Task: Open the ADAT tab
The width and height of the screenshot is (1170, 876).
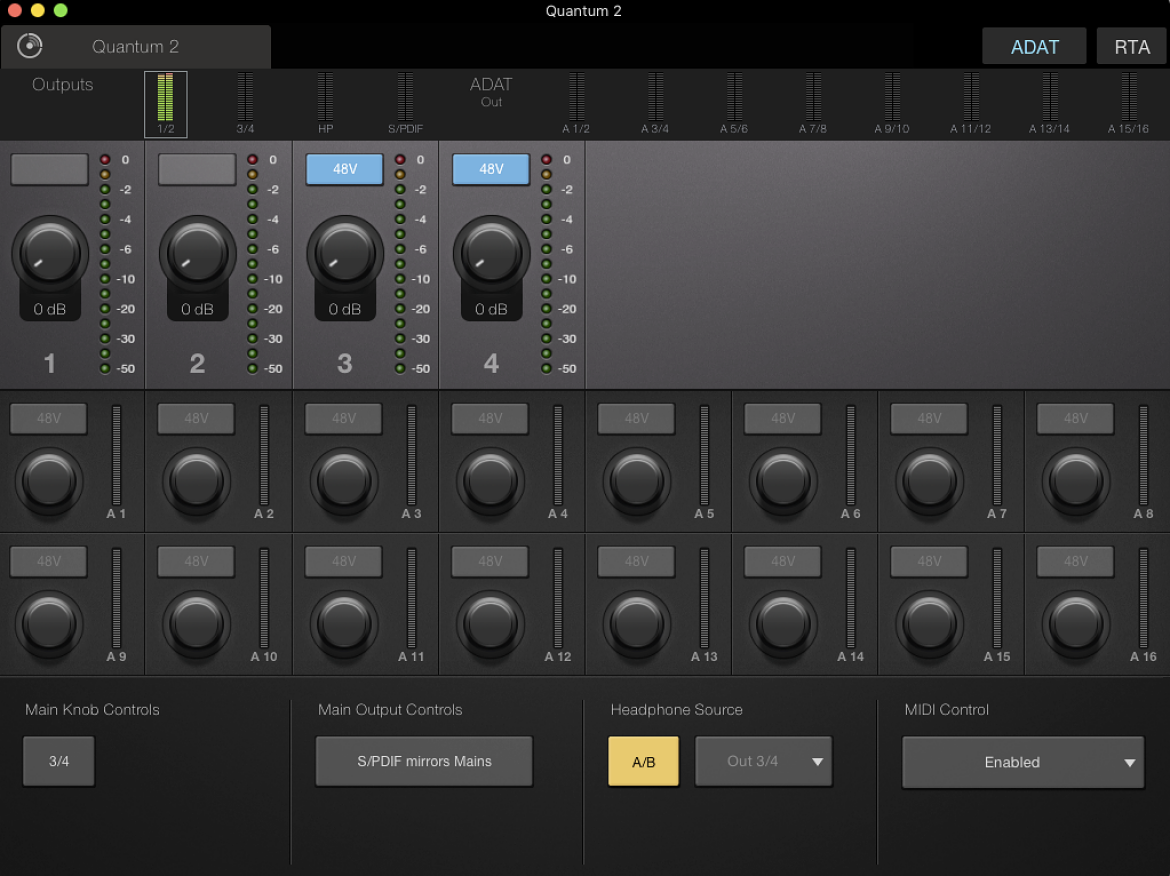Action: (x=1034, y=47)
